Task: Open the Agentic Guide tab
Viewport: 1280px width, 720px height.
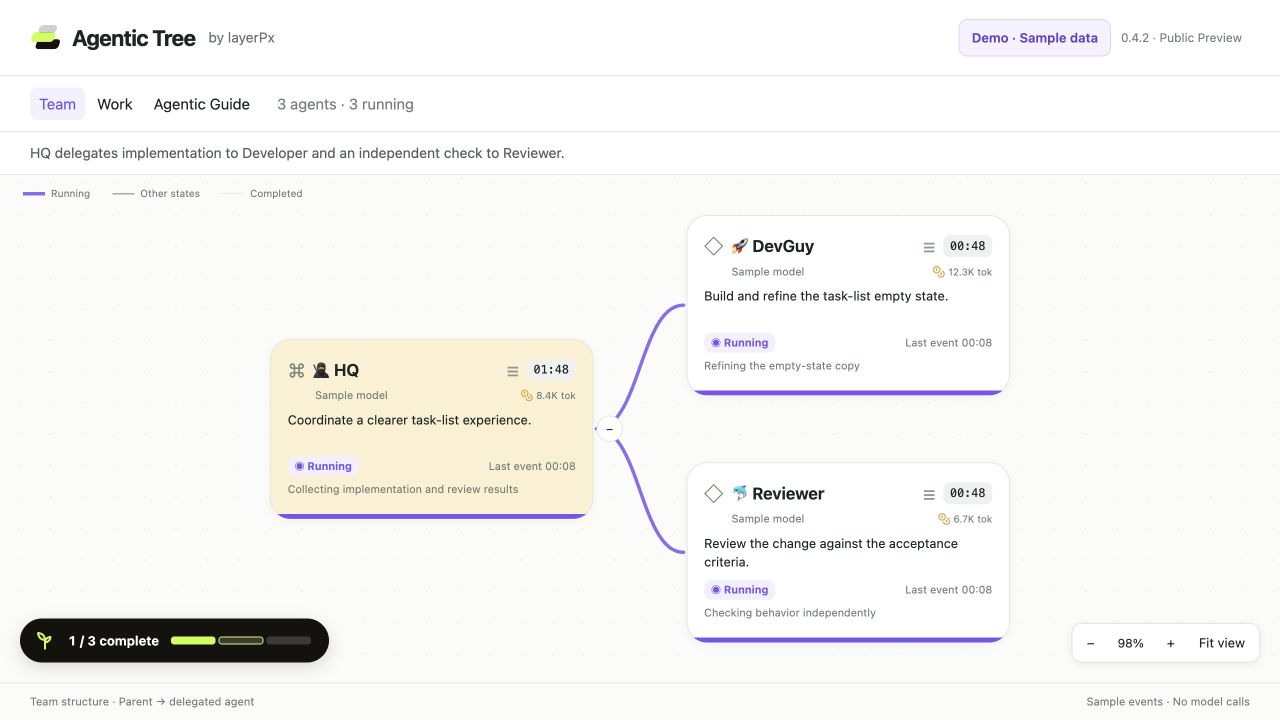Action: tap(202, 104)
